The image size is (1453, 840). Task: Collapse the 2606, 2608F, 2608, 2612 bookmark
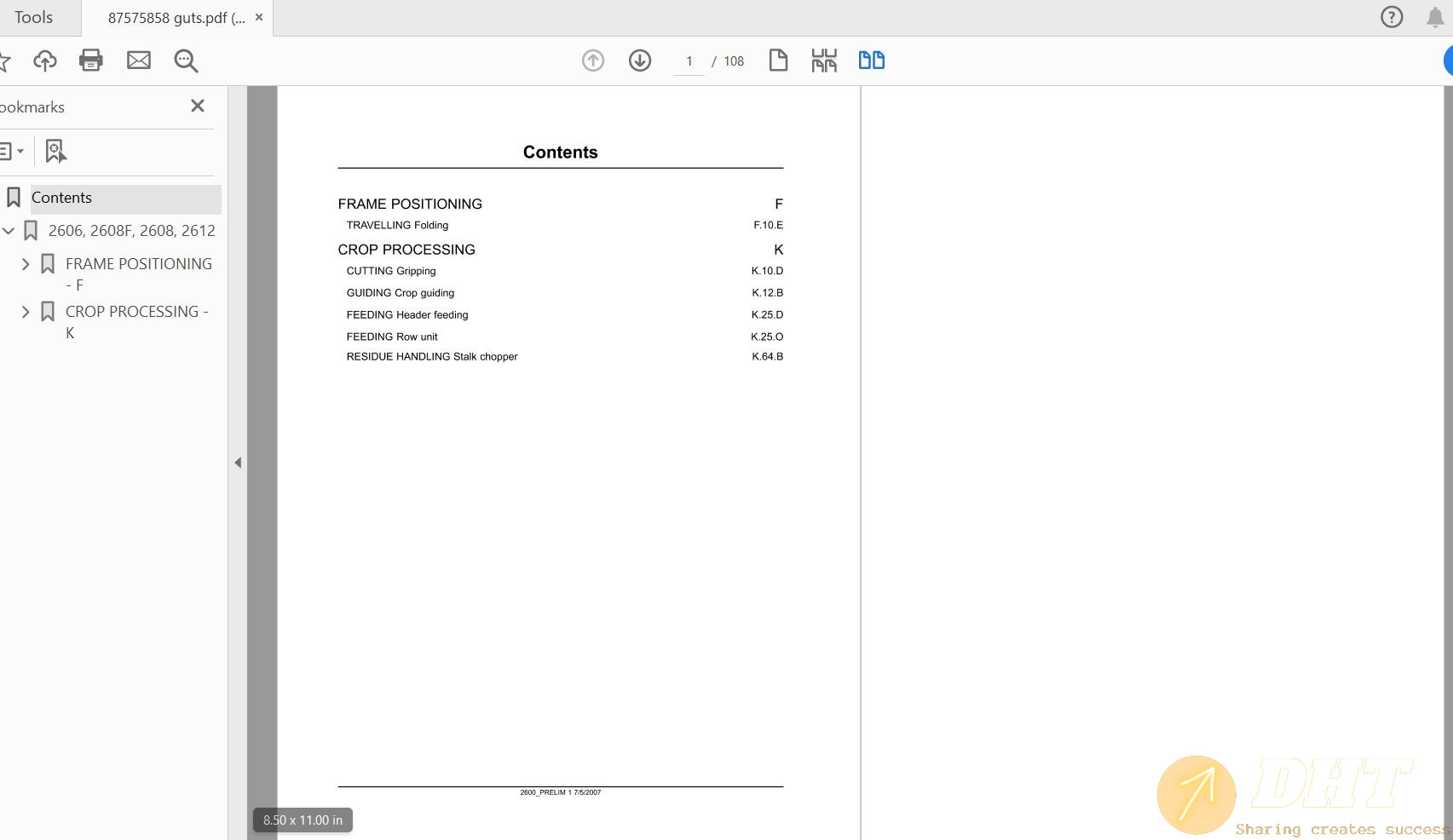9,231
